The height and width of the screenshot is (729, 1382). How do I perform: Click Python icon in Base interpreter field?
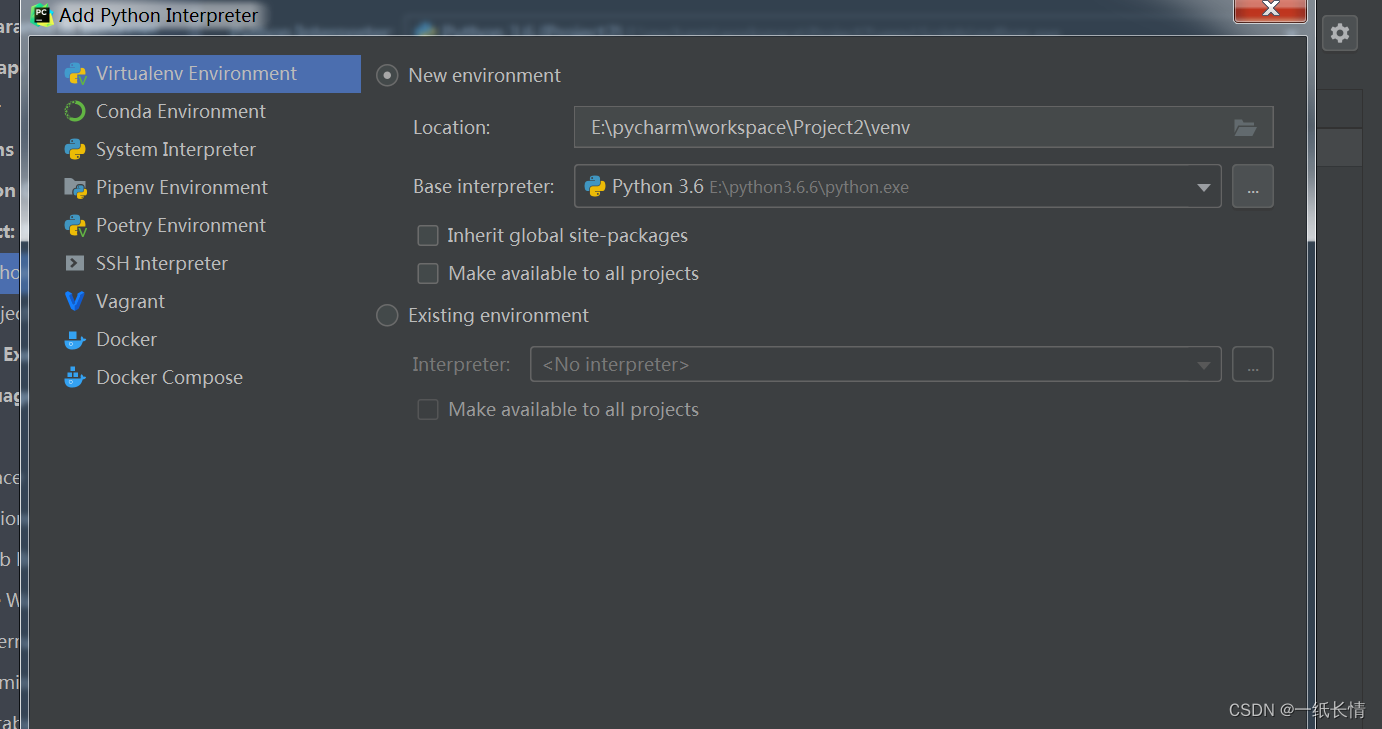(x=595, y=187)
